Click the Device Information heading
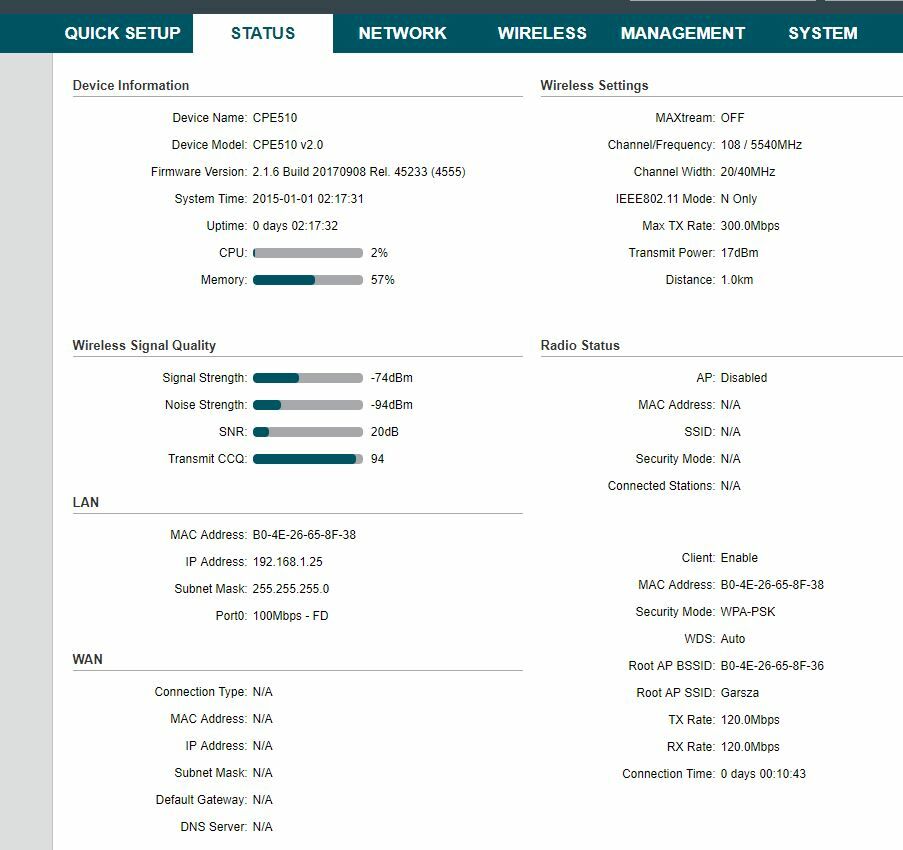The width and height of the screenshot is (903, 850). (x=131, y=85)
